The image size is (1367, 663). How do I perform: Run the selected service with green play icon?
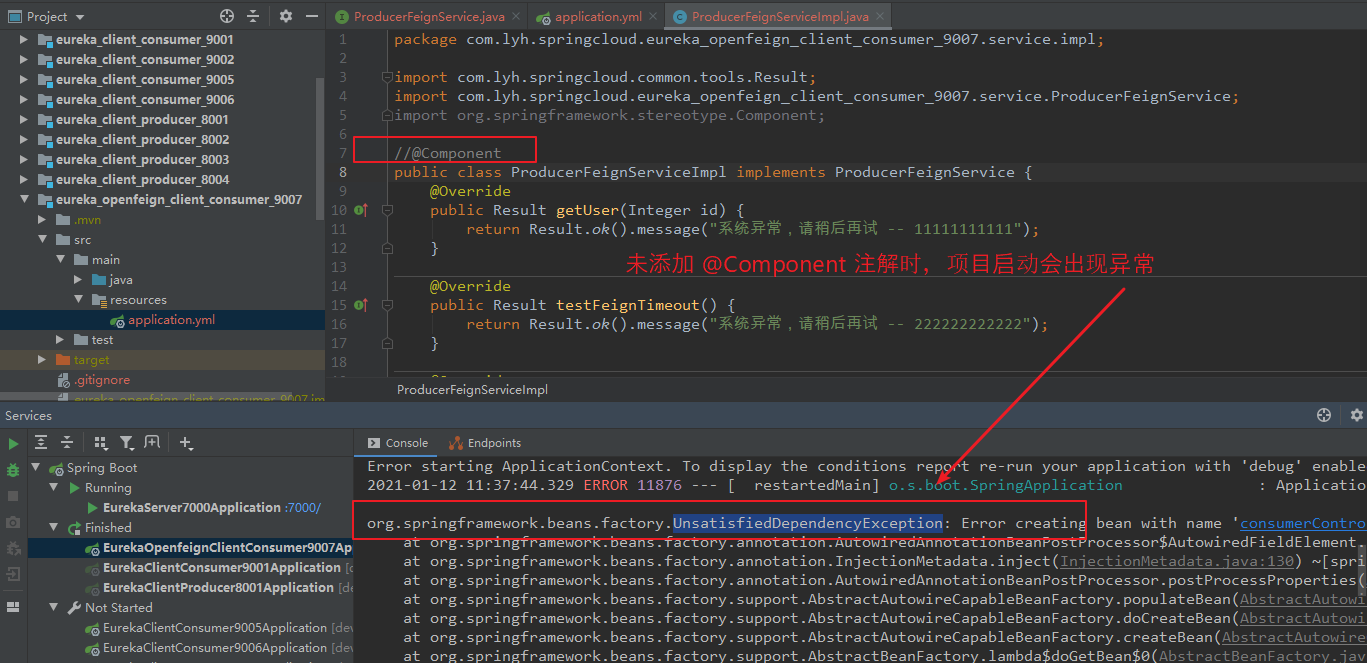point(13,443)
